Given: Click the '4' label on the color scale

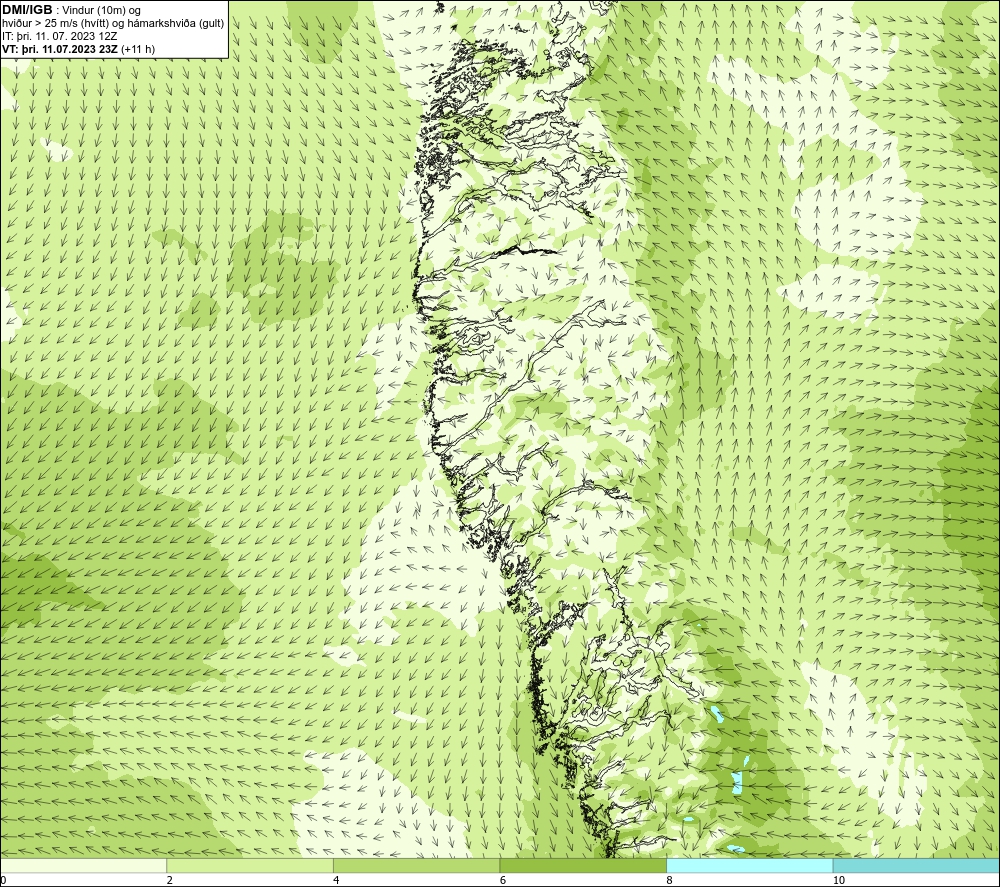Looking at the screenshot, I should (x=336, y=881).
